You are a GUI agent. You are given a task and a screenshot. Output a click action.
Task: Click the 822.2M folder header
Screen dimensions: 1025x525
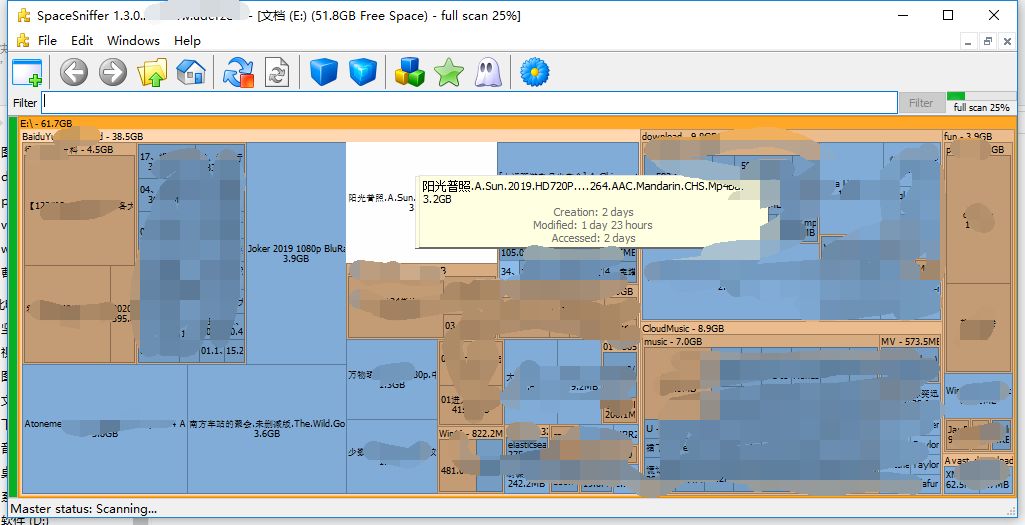tap(471, 433)
